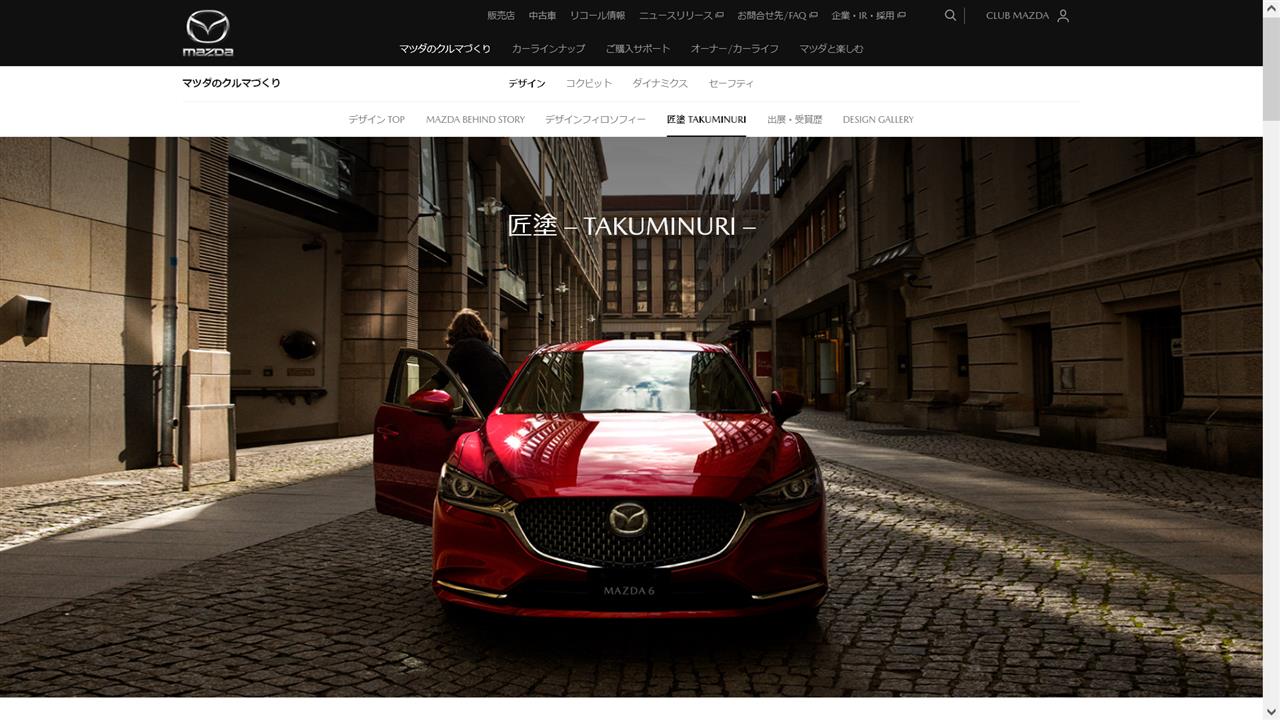Image resolution: width=1280 pixels, height=720 pixels.
Task: Open 企業・IR・採用 link
Action: [x=863, y=16]
